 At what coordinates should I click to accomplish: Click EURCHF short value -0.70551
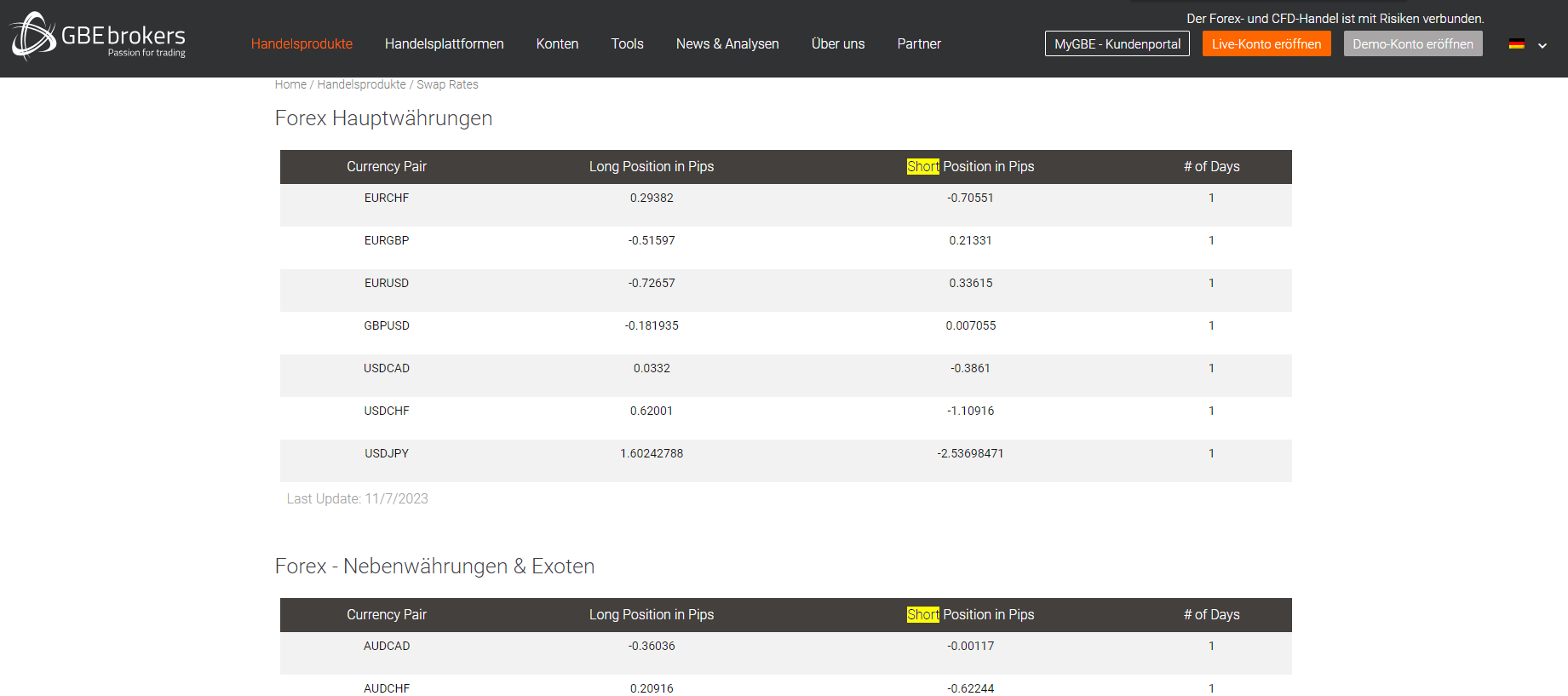click(971, 198)
